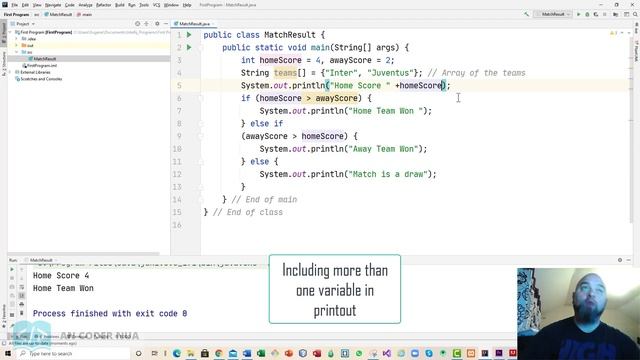This screenshot has width=640, height=360.
Task: Hide the Project panel with minus icon
Action: (x=165, y=24)
